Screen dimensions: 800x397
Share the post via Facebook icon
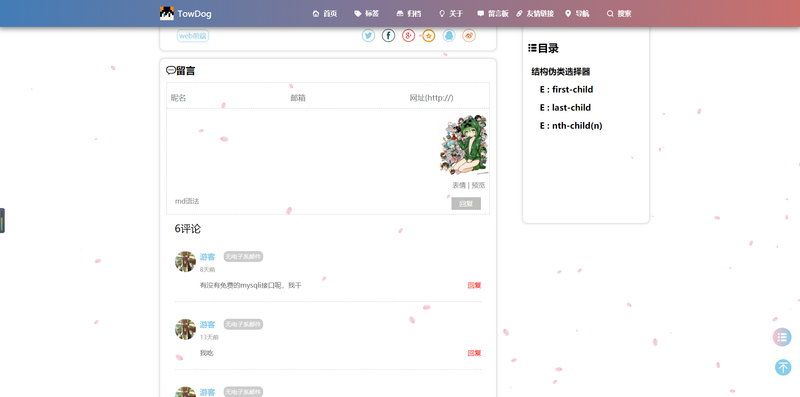[388, 36]
